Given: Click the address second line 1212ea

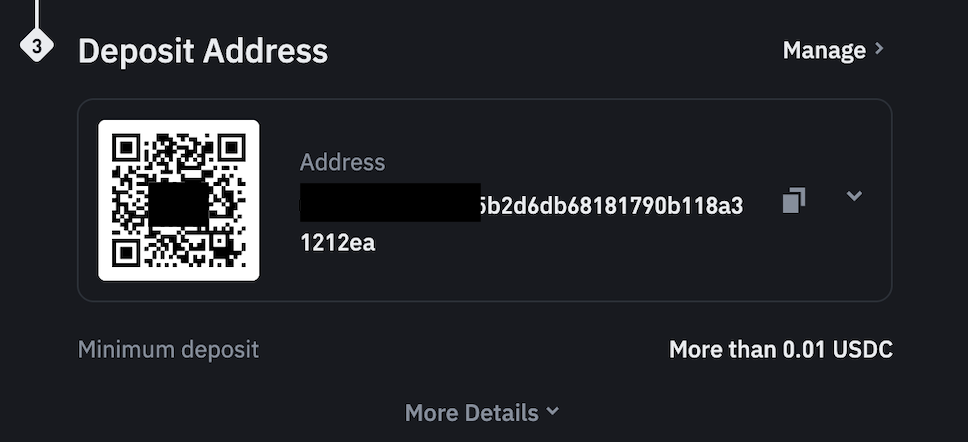Looking at the screenshot, I should tap(337, 242).
